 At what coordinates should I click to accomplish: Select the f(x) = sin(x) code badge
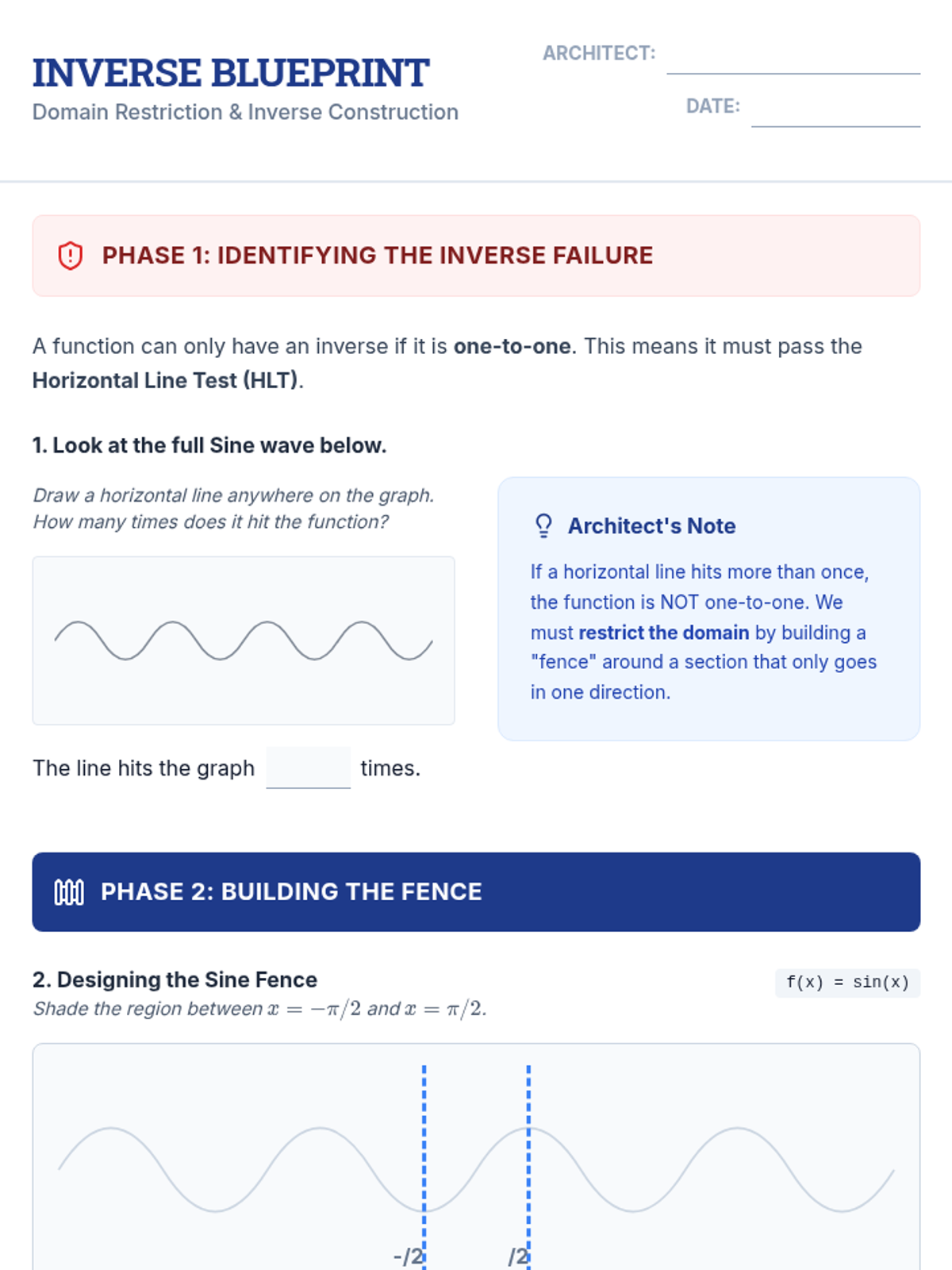pyautogui.click(x=847, y=983)
